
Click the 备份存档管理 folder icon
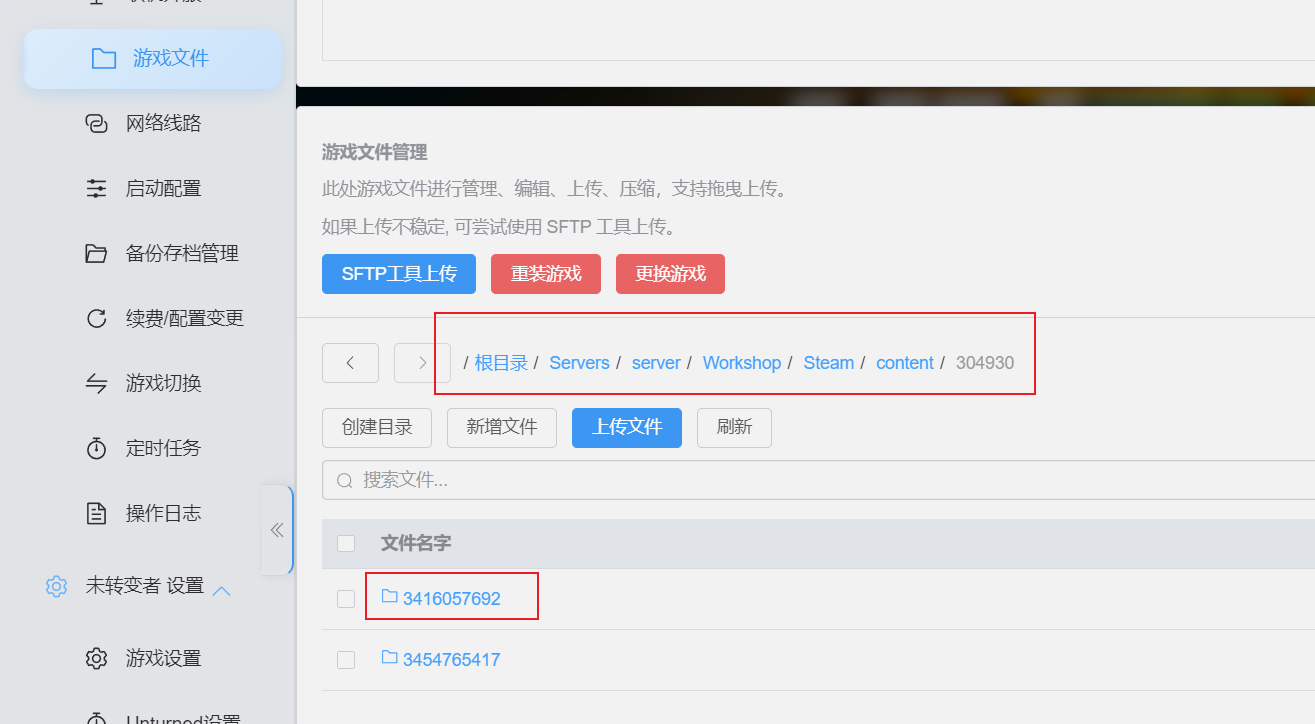(x=96, y=253)
